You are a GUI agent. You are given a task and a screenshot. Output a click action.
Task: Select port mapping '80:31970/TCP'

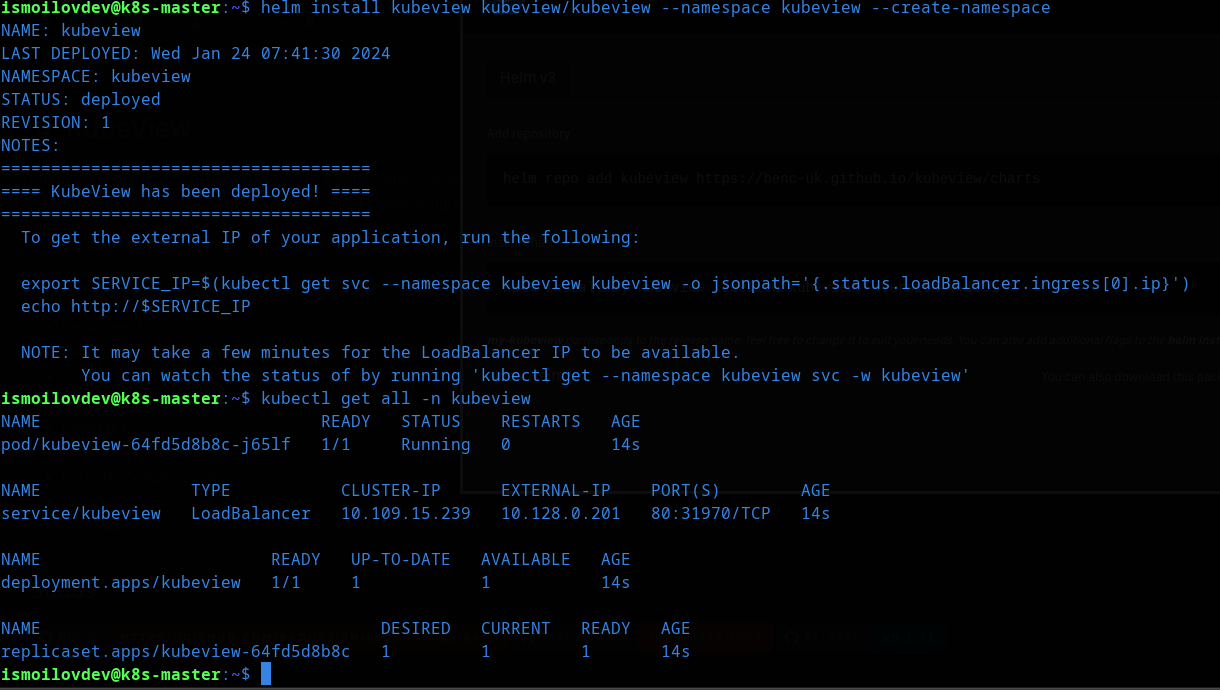point(711,514)
